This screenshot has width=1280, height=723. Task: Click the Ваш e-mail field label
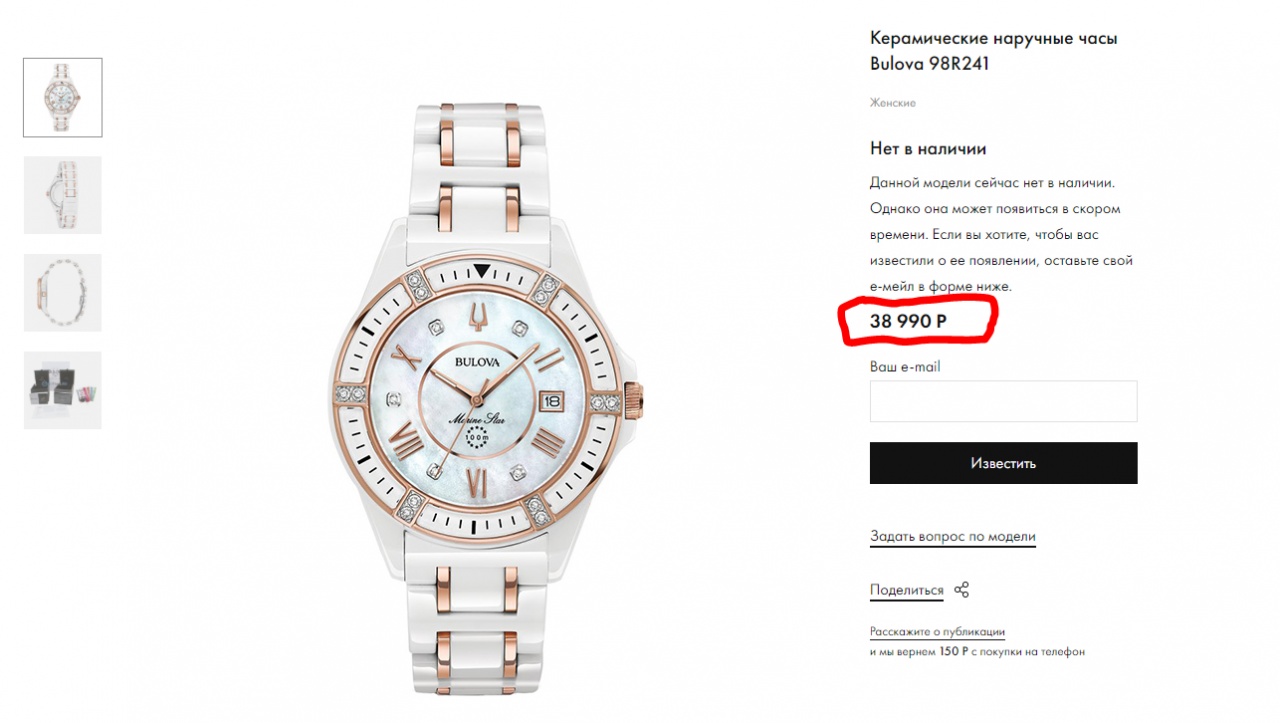[905, 367]
